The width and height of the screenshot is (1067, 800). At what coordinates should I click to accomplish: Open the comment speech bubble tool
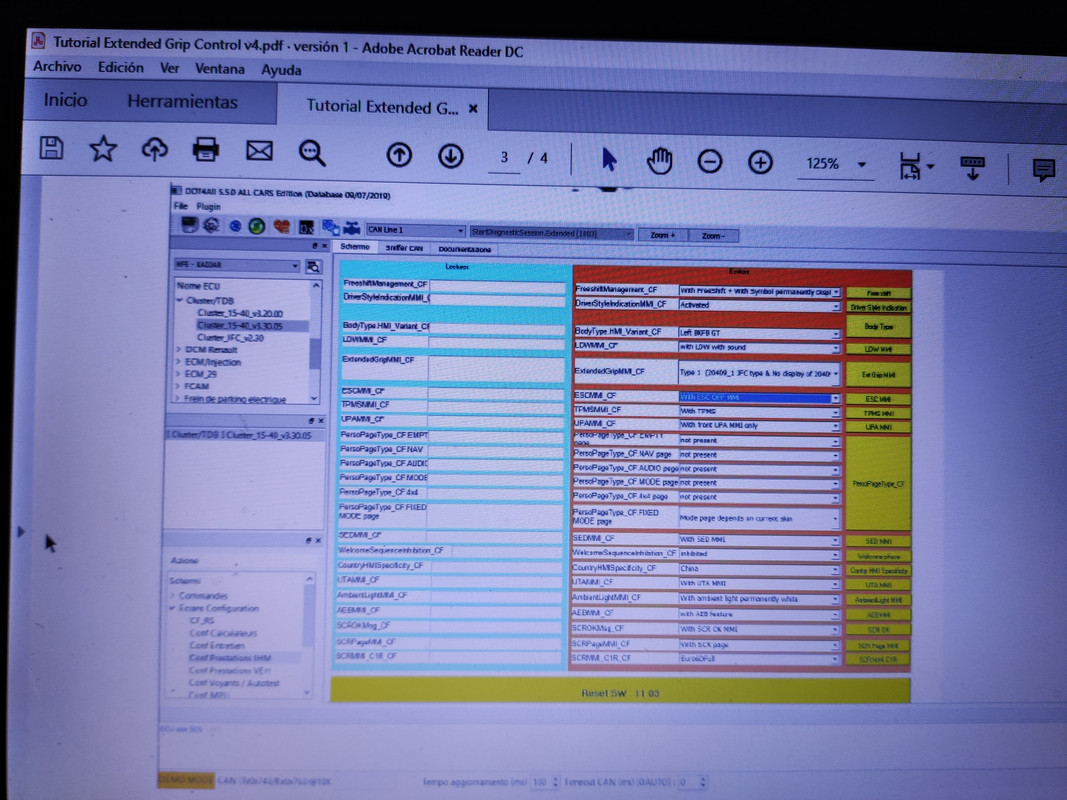[x=1043, y=169]
